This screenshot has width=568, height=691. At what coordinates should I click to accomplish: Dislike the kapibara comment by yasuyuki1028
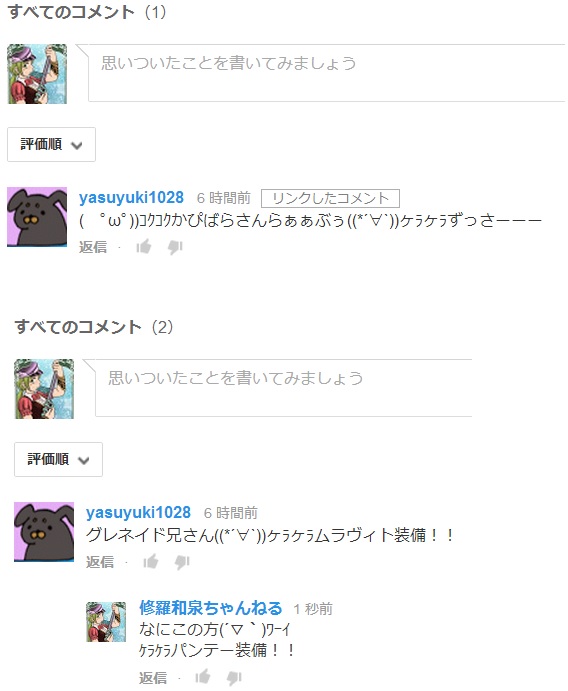[x=175, y=248]
